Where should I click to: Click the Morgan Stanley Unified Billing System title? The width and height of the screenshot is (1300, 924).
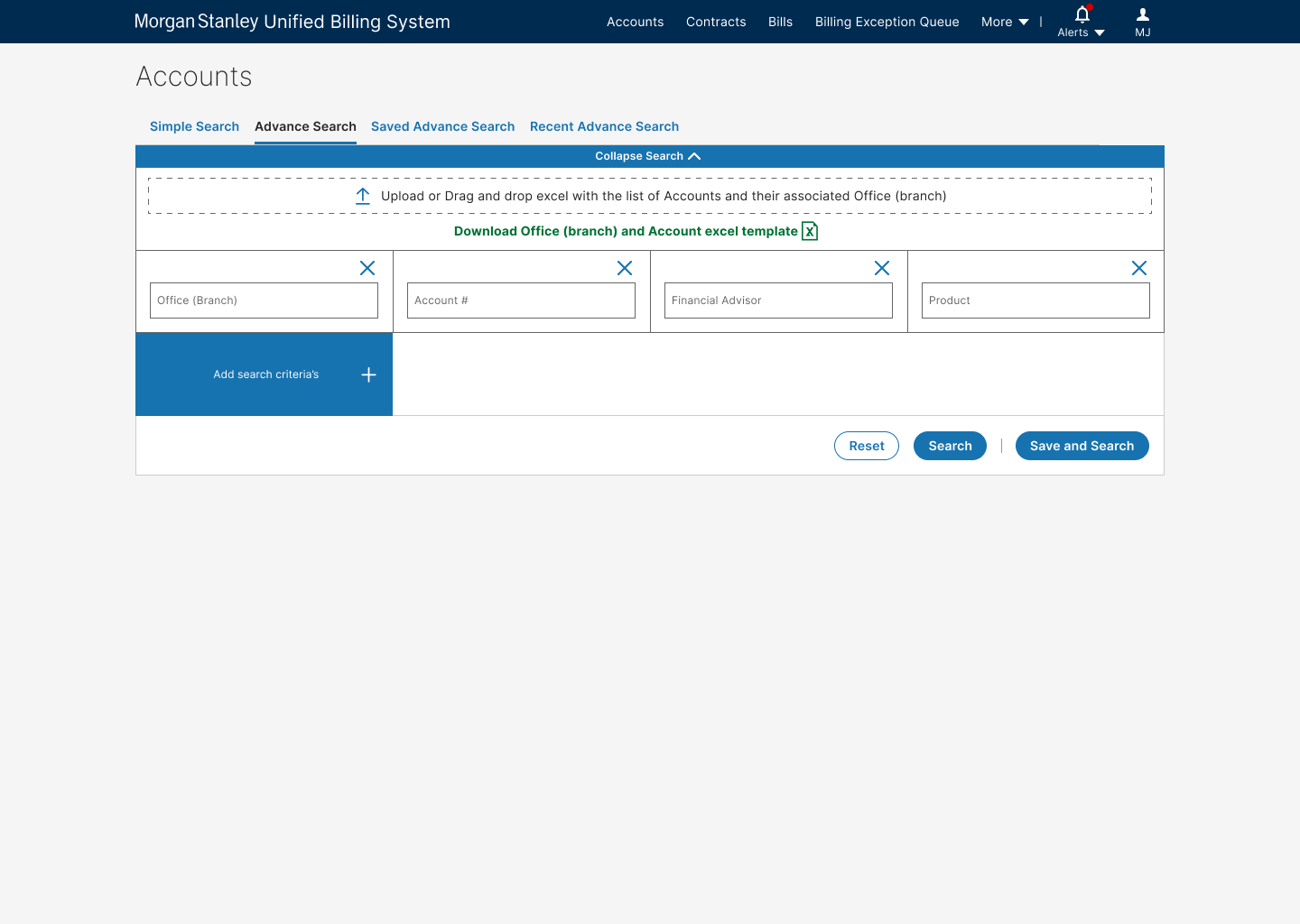pyautogui.click(x=292, y=22)
